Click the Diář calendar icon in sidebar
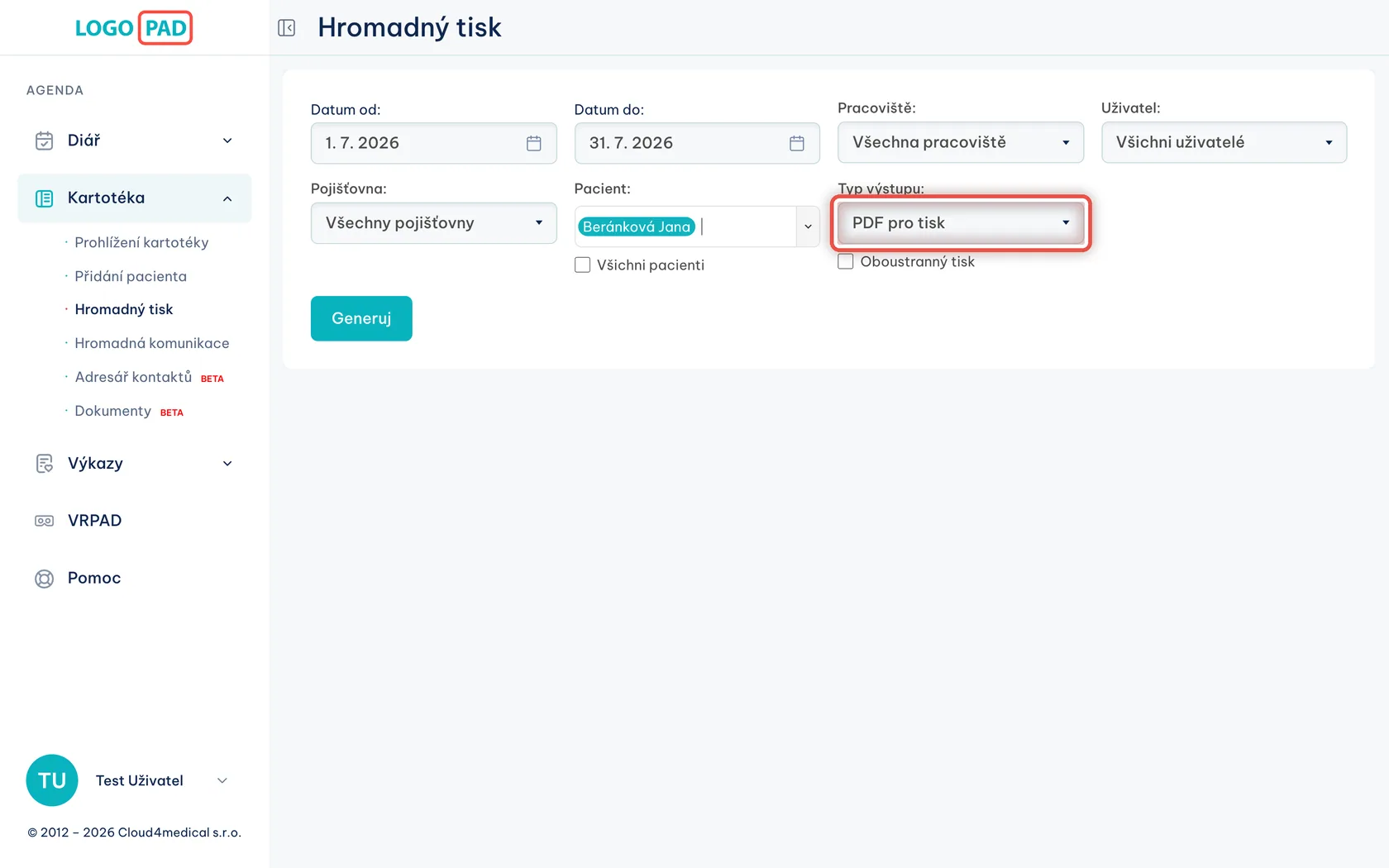This screenshot has width=1389, height=868. [45, 141]
